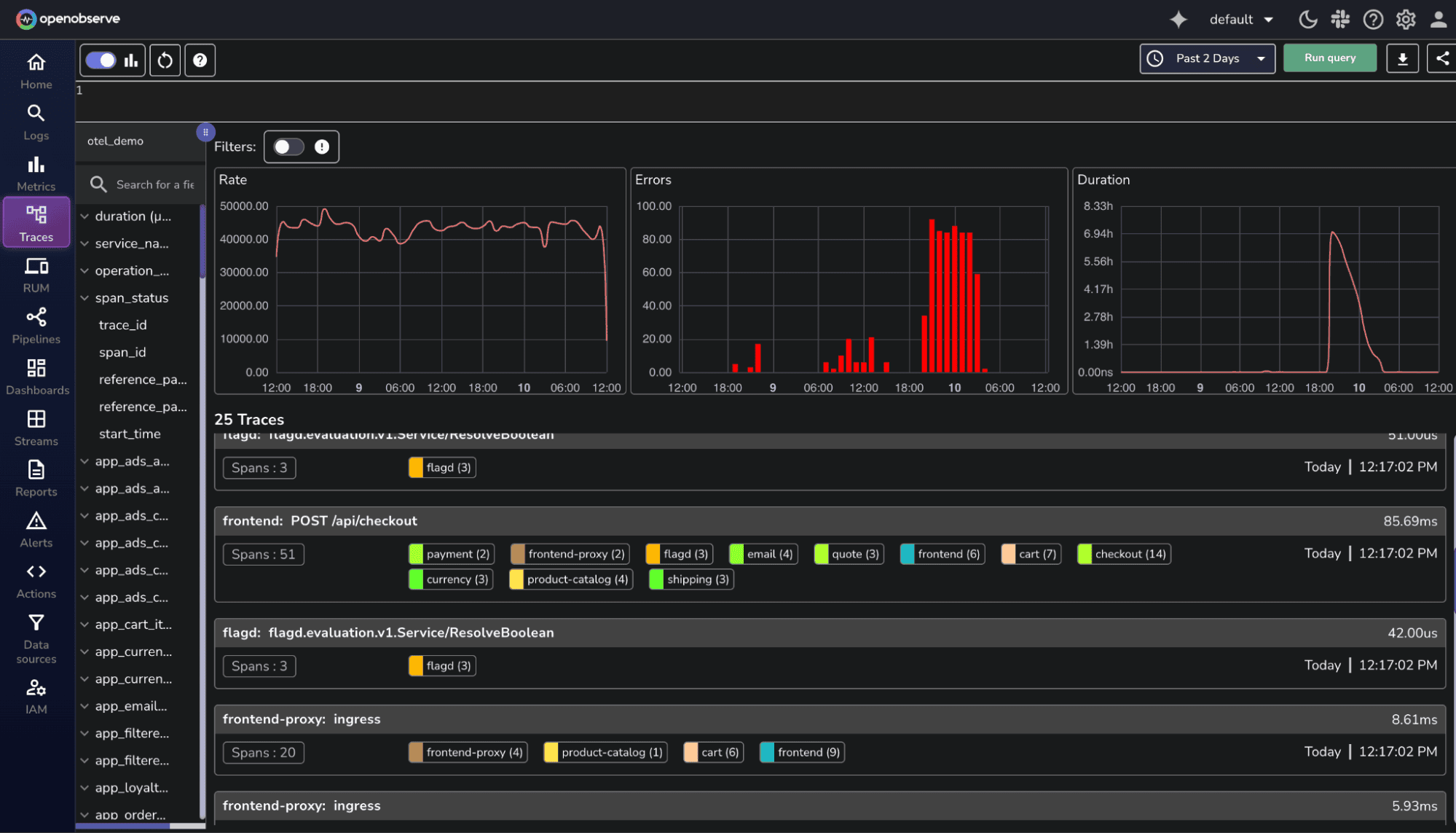Image resolution: width=1456 pixels, height=833 pixels.
Task: Navigate to Pipelines
Action: click(36, 326)
